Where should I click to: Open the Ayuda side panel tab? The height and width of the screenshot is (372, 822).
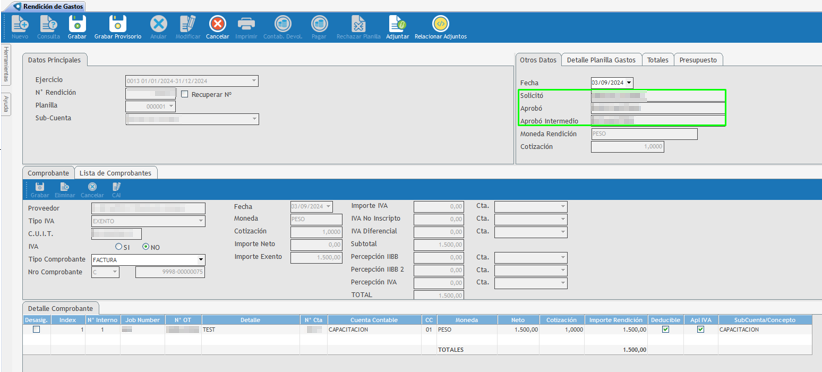[5, 103]
